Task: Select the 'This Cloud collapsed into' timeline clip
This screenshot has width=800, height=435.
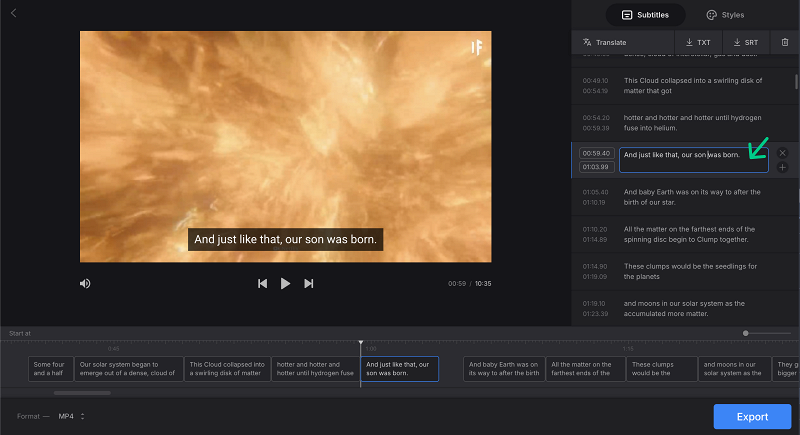Action: point(228,369)
